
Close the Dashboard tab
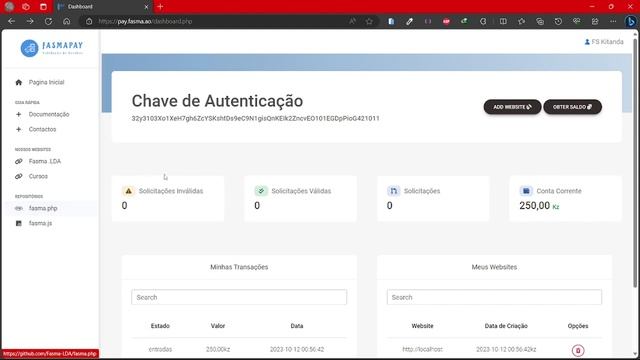point(147,7)
